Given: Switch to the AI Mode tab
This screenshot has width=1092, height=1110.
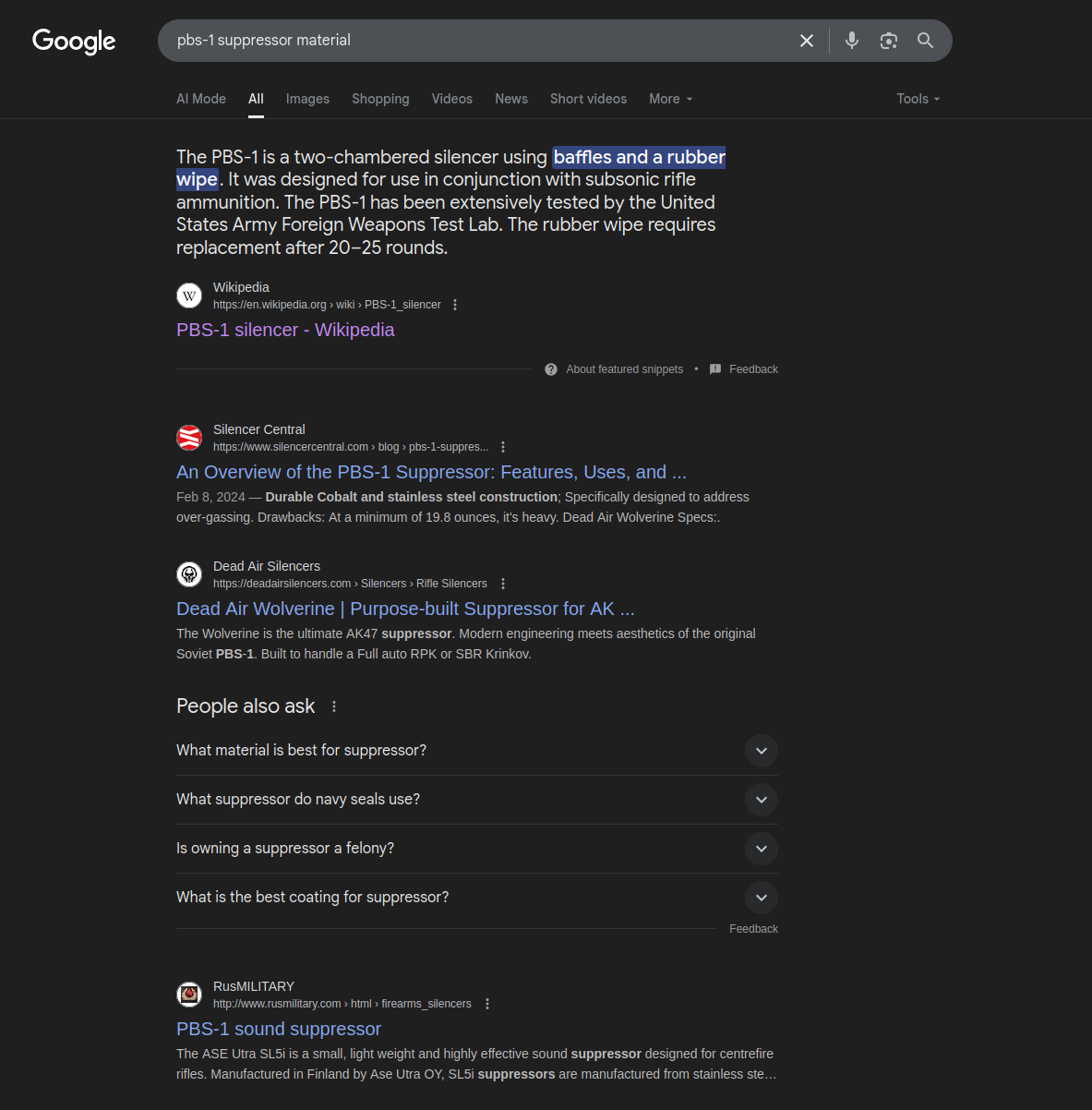Looking at the screenshot, I should point(201,99).
